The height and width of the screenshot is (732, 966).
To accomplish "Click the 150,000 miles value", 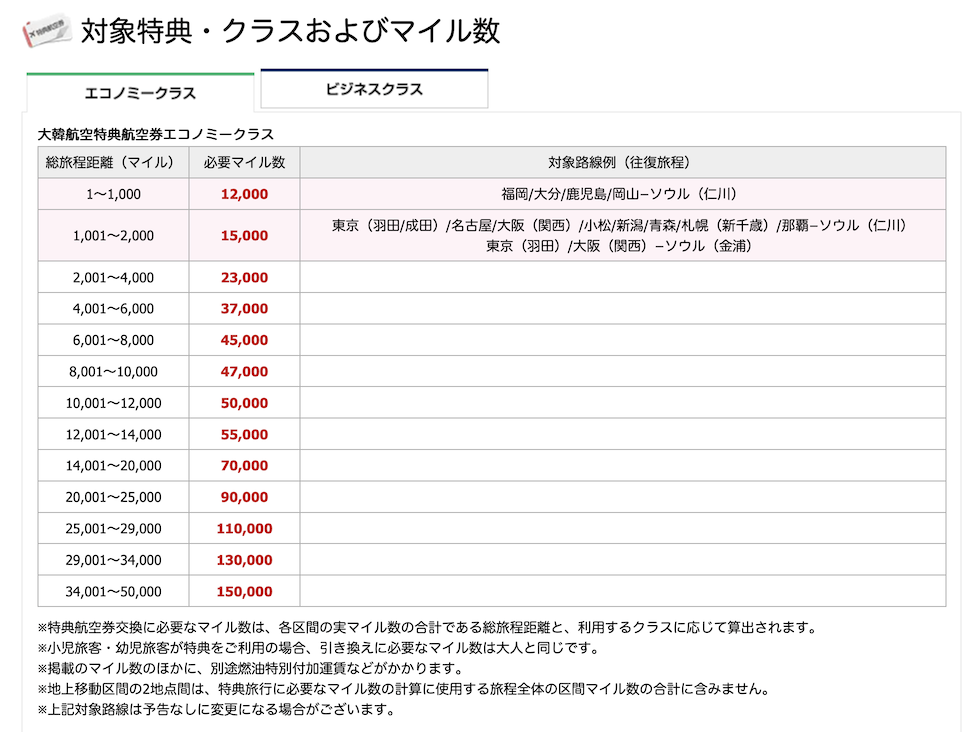I will [244, 591].
